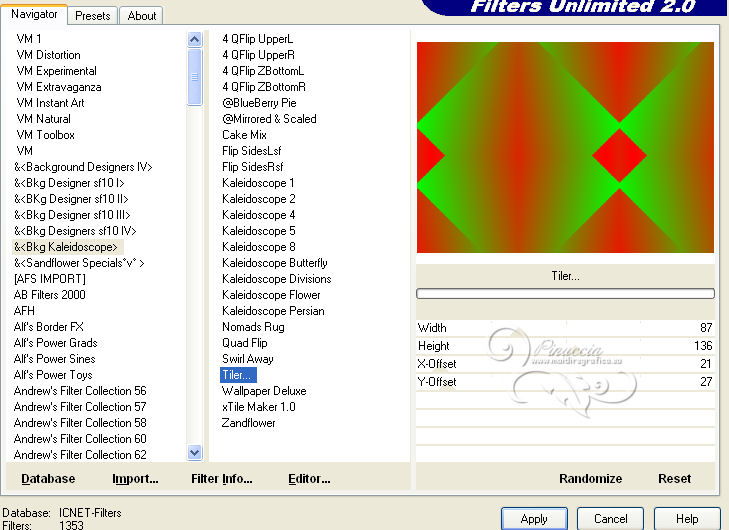The height and width of the screenshot is (530, 729).
Task: Select Alf's Power Grads category
Action: click(x=55, y=343)
